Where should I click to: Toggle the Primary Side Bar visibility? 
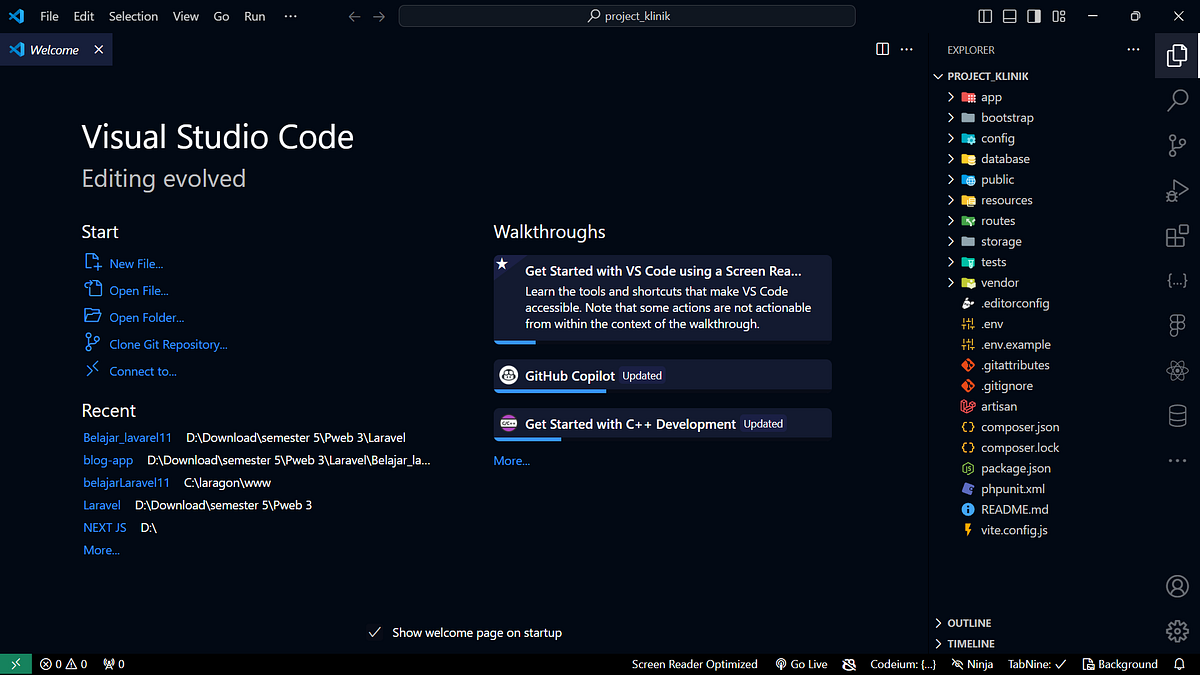click(x=985, y=16)
